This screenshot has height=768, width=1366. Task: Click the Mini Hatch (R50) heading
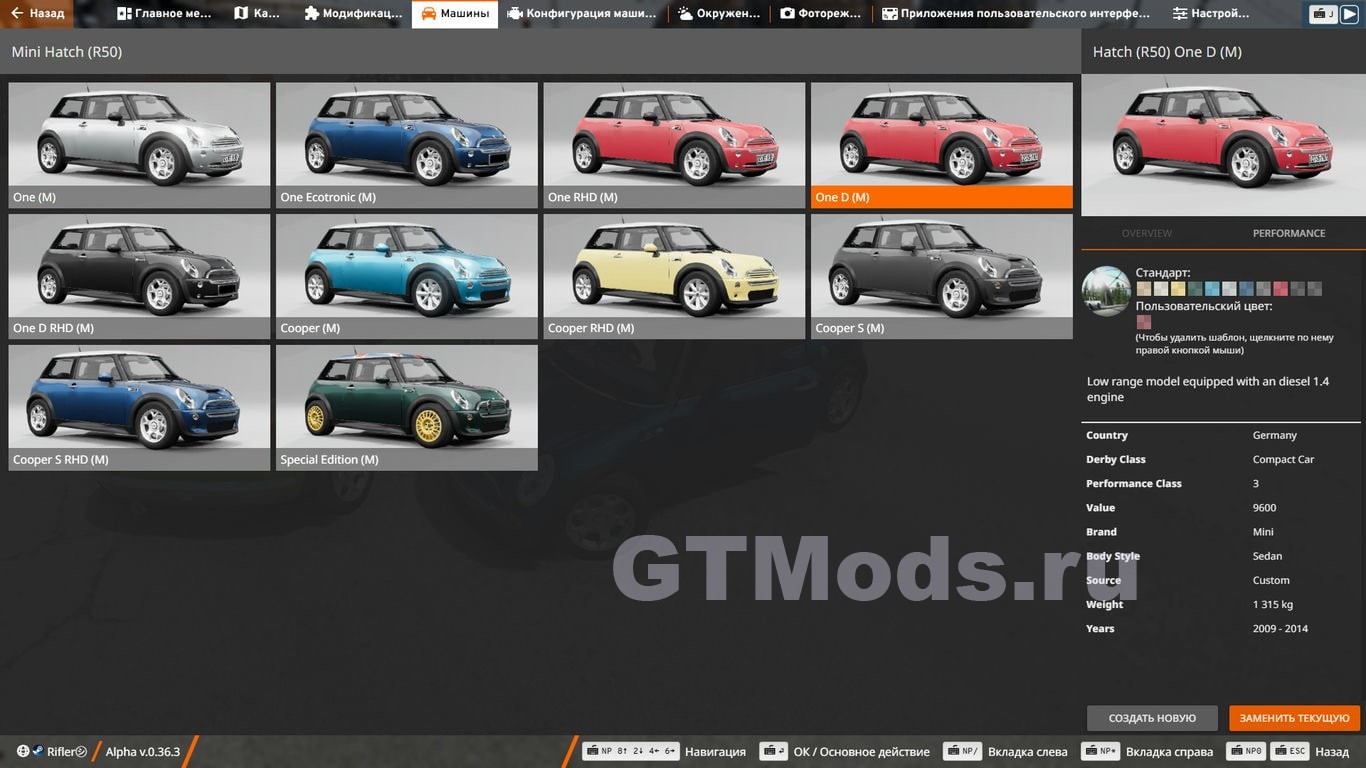click(x=67, y=52)
